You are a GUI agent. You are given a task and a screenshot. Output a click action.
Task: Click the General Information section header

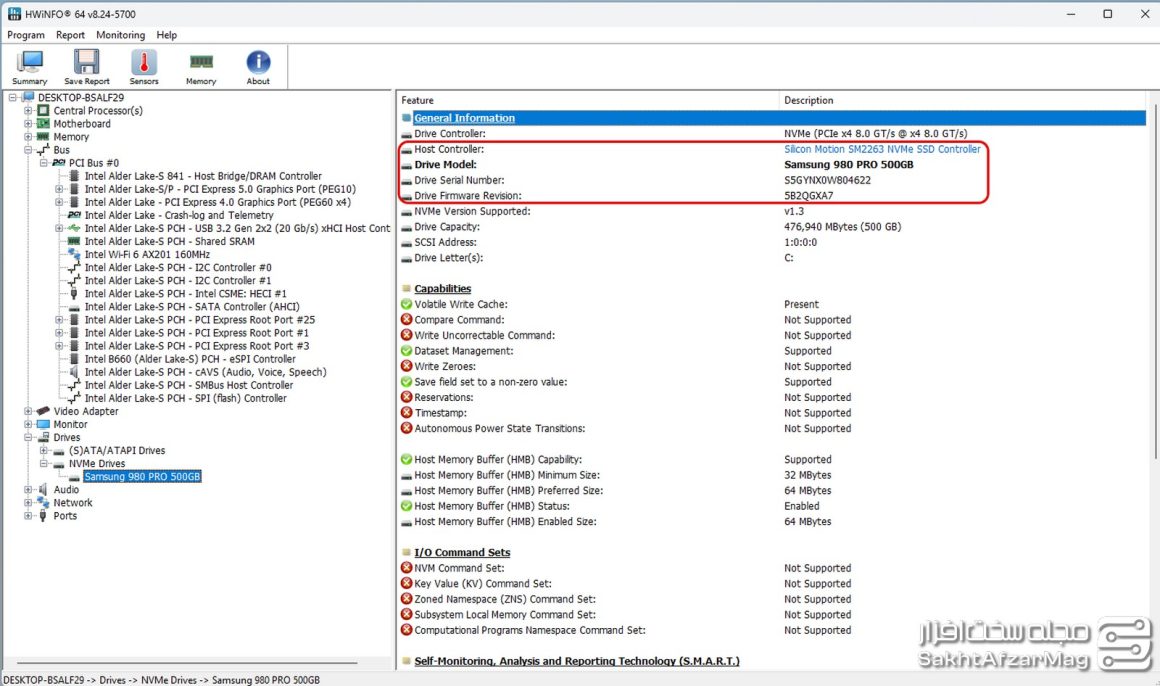(464, 118)
